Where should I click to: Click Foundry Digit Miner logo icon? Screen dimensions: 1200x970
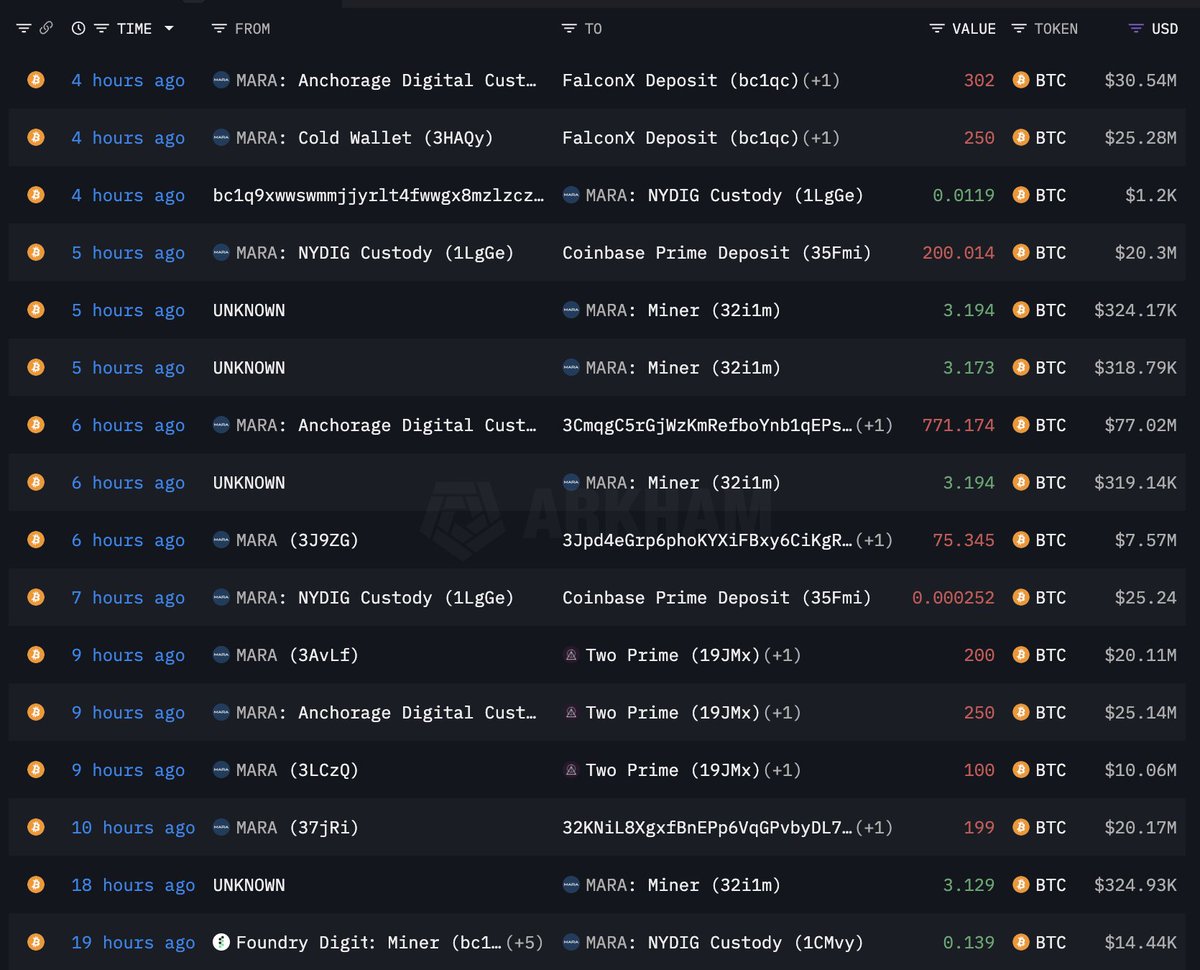click(222, 942)
